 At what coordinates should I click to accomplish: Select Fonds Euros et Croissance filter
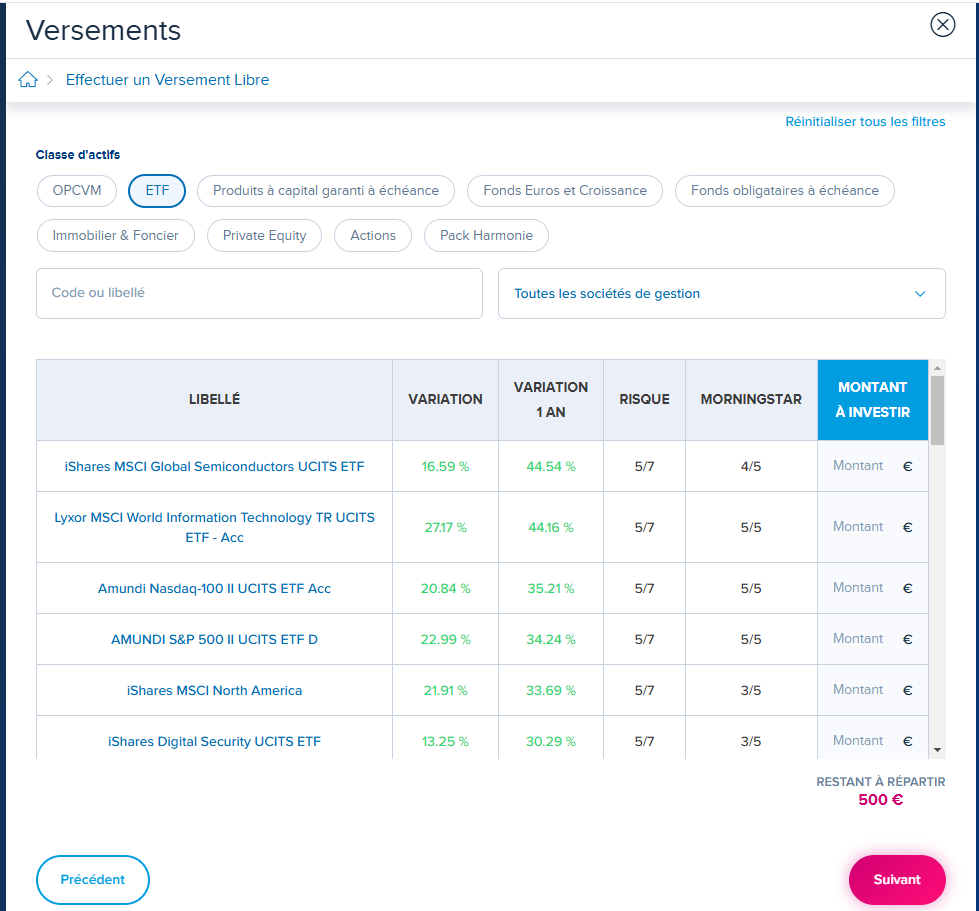click(x=564, y=190)
